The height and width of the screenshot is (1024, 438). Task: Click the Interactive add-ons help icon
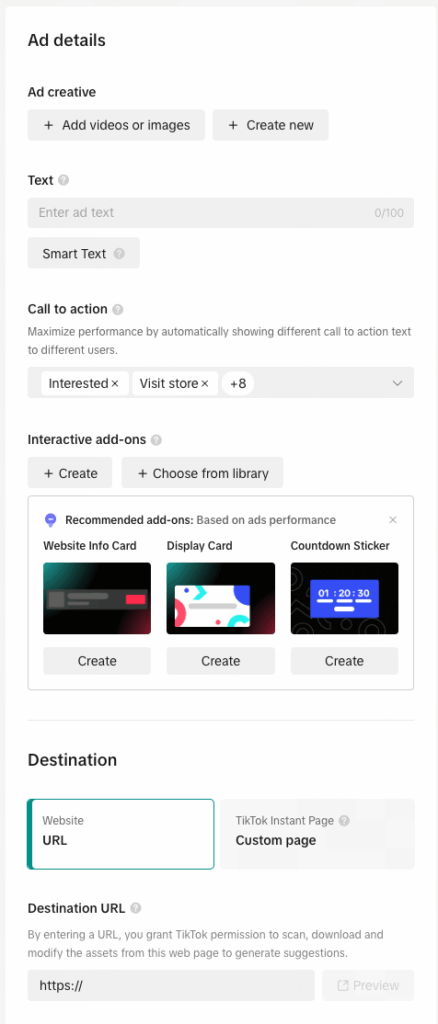coord(156,440)
